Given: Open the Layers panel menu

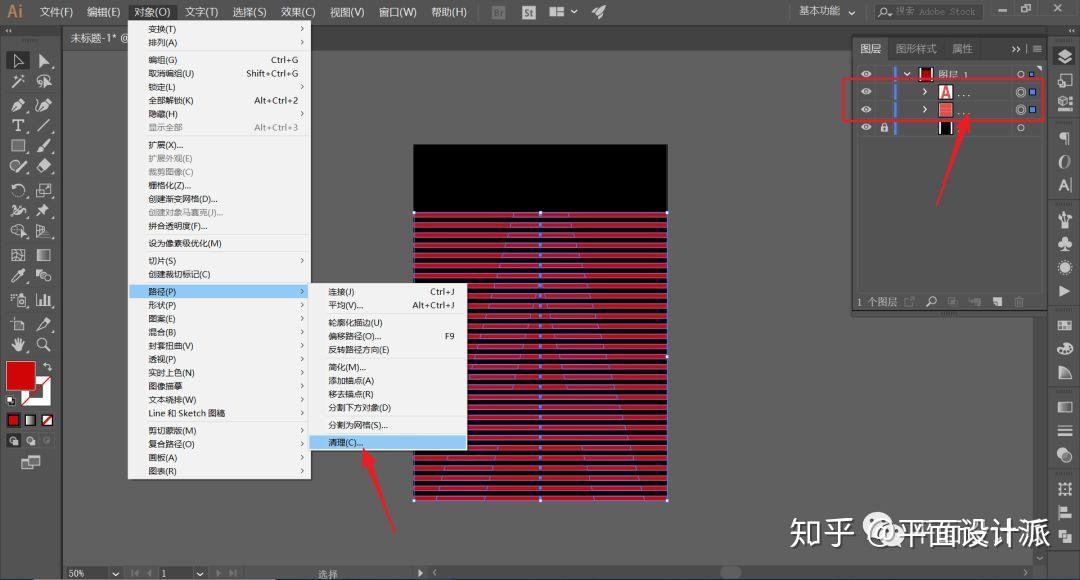Looking at the screenshot, I should click(x=1037, y=49).
